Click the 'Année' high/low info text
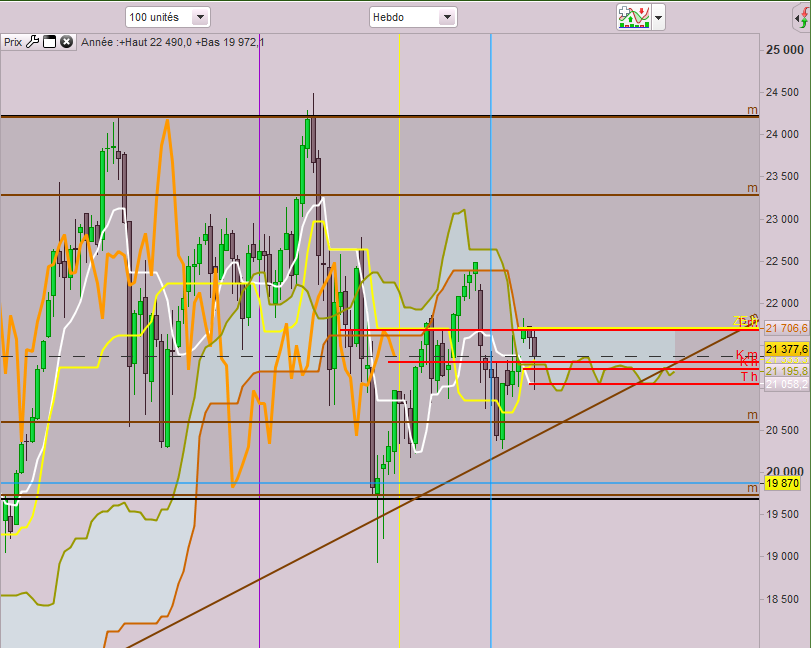The width and height of the screenshot is (811, 648). pos(172,42)
